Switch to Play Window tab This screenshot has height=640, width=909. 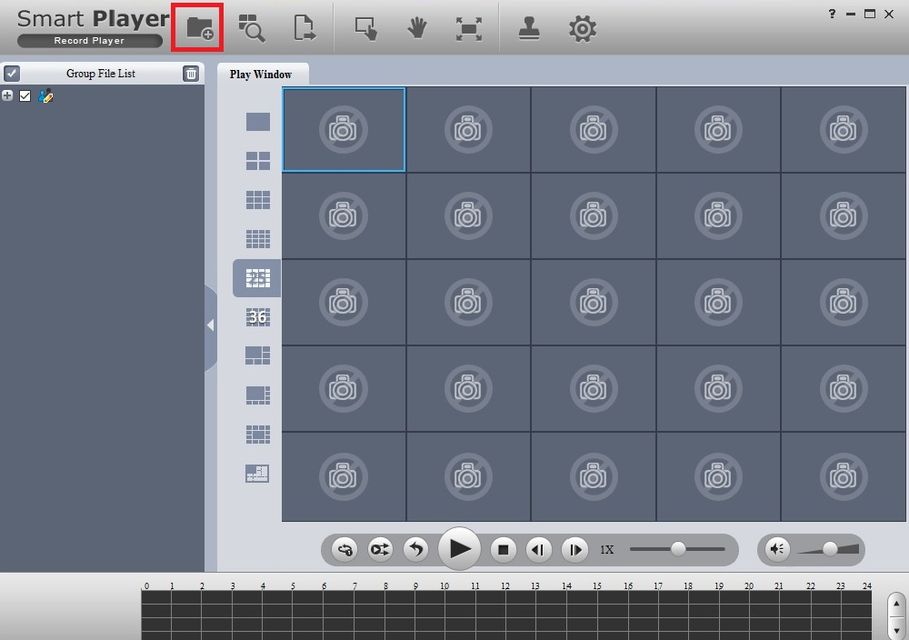(x=261, y=74)
